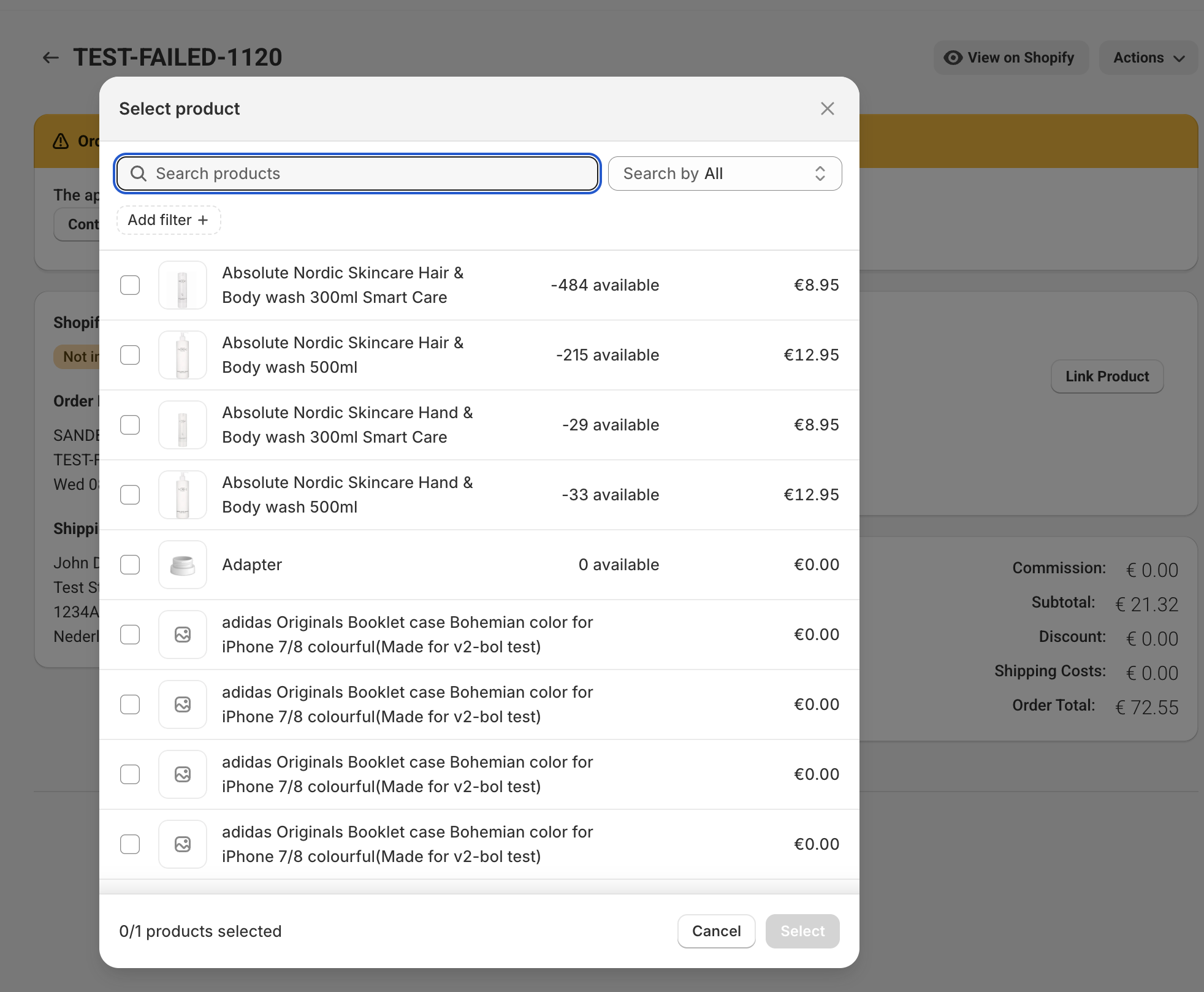Open the Search by All dropdown
This screenshot has height=992, width=1204.
(x=725, y=174)
